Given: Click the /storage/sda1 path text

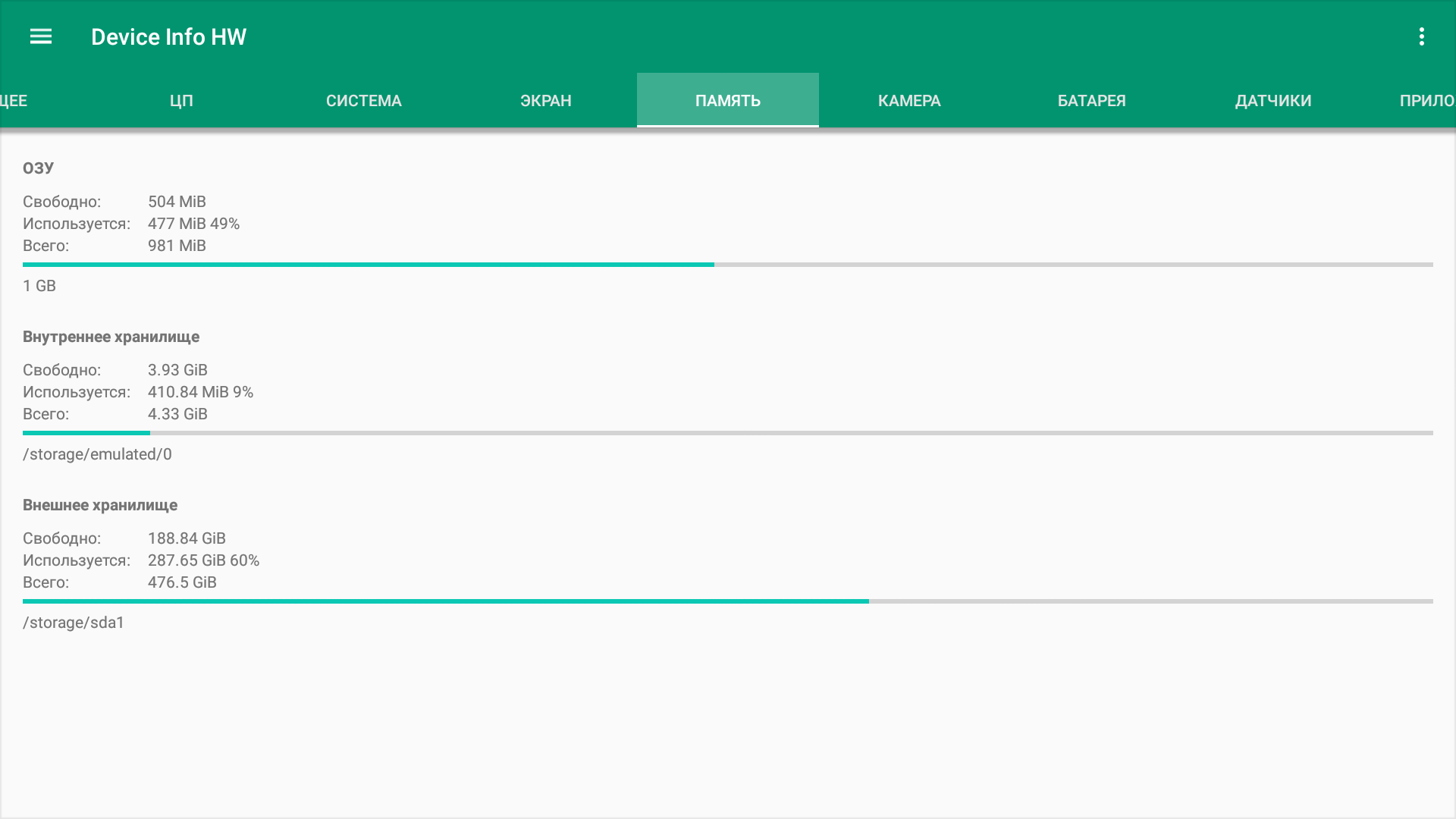Looking at the screenshot, I should 74,623.
